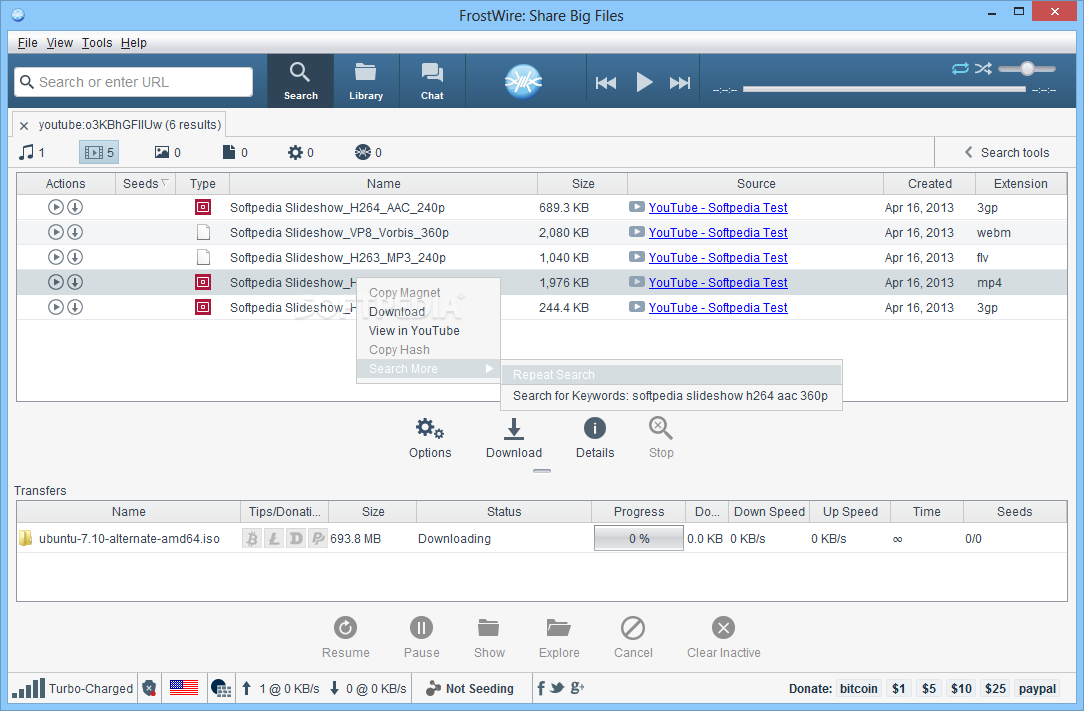Play preview of H263_MP3_240p result
Viewport: 1084px width, 711px height.
[x=56, y=257]
